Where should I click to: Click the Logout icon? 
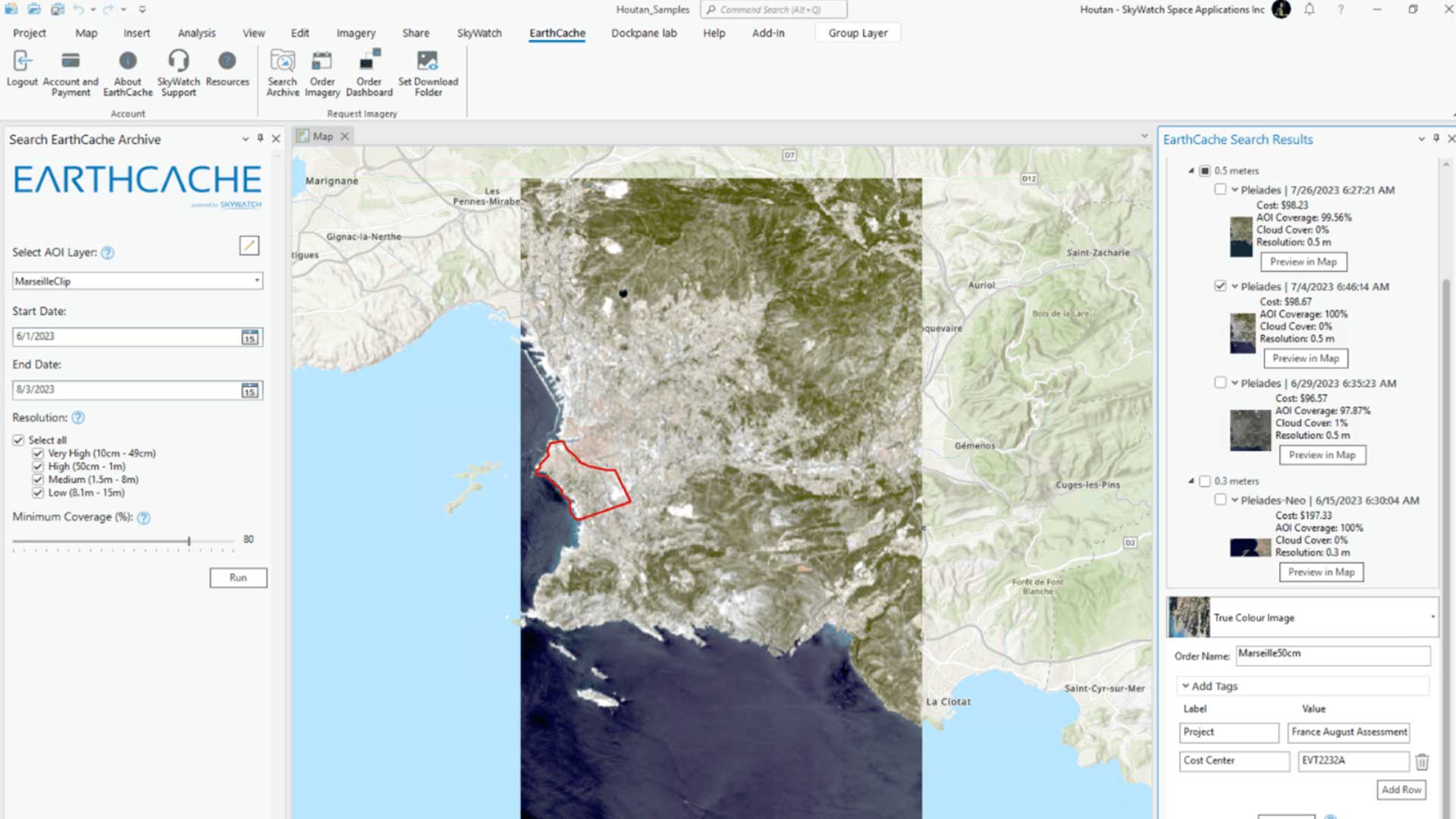click(22, 61)
